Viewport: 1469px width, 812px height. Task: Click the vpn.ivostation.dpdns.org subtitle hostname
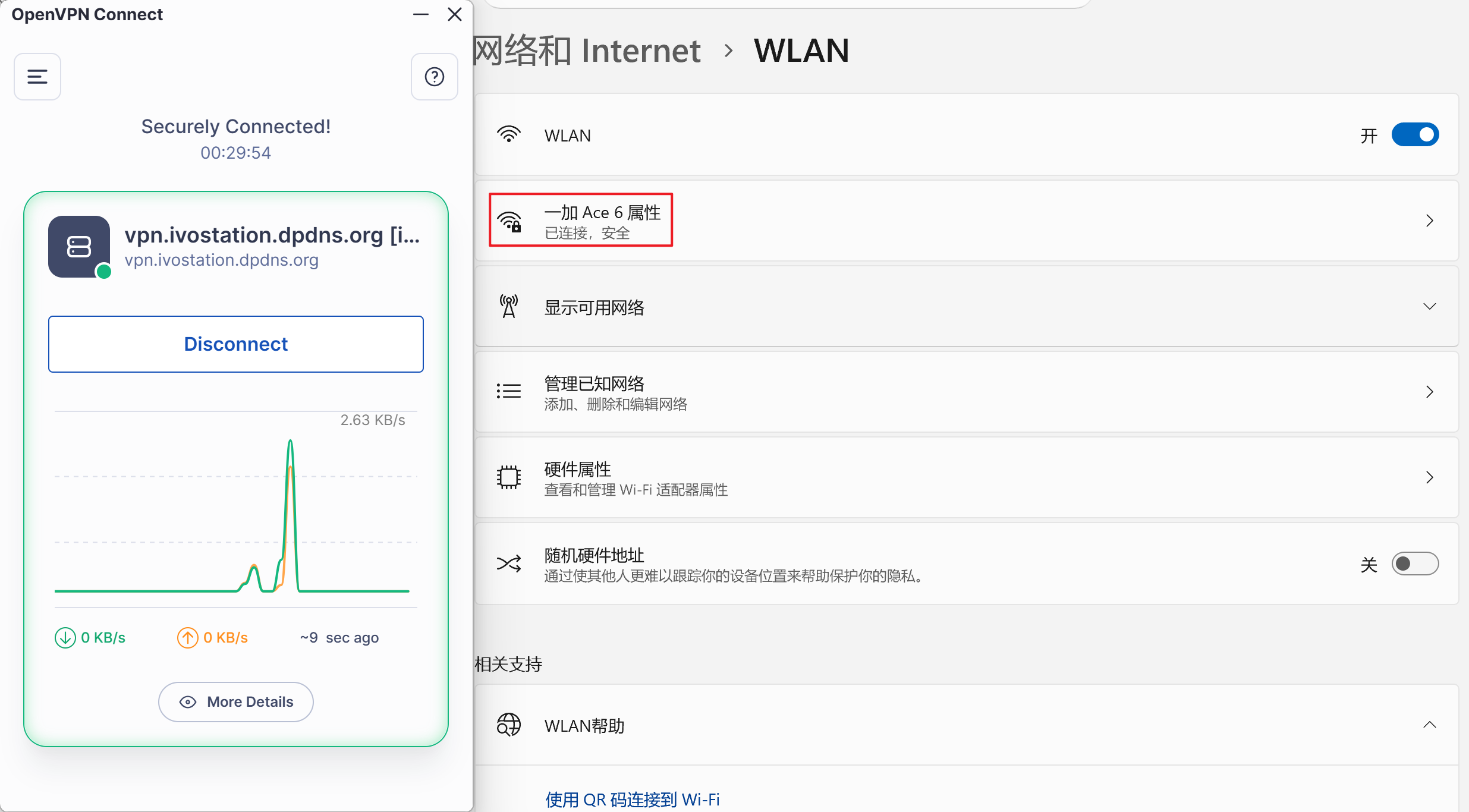222,260
